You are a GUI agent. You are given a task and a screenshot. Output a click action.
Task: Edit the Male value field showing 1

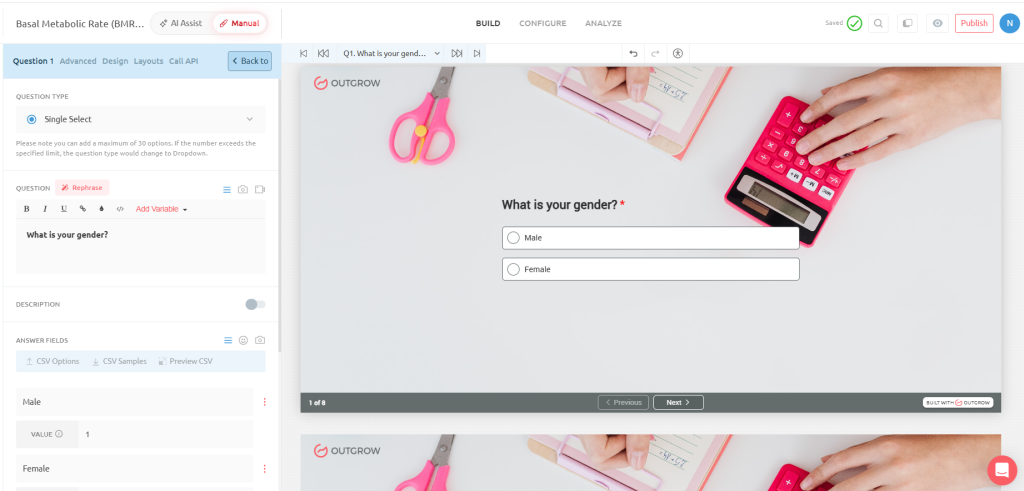(166, 434)
